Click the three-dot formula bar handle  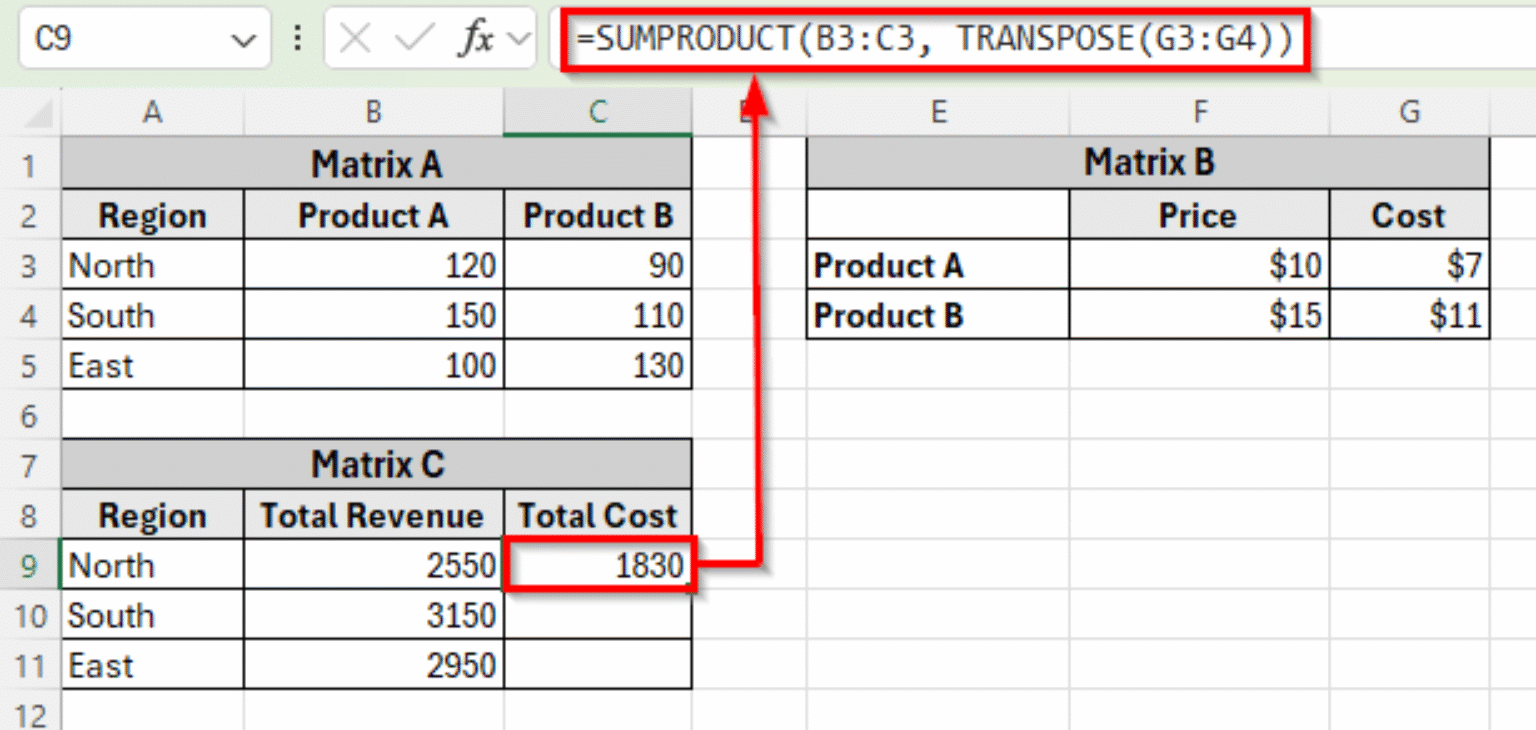[297, 39]
